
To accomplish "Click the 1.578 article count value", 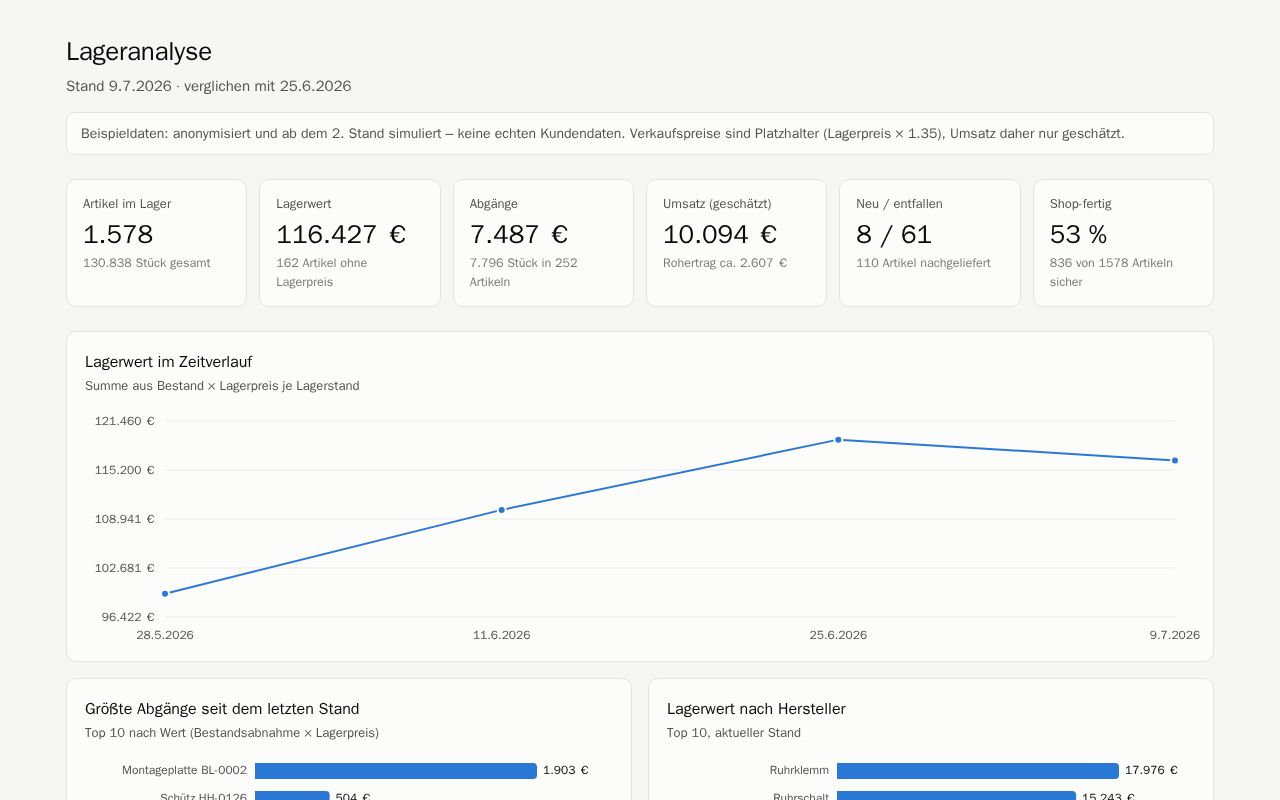I will (118, 235).
